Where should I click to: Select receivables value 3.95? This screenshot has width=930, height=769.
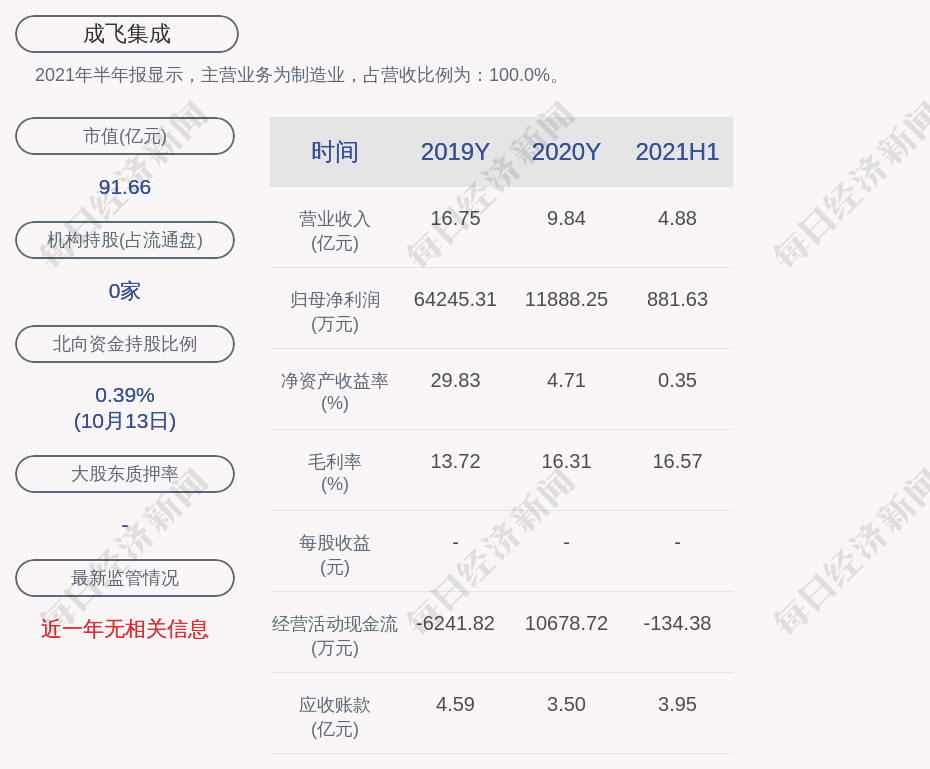pos(677,704)
